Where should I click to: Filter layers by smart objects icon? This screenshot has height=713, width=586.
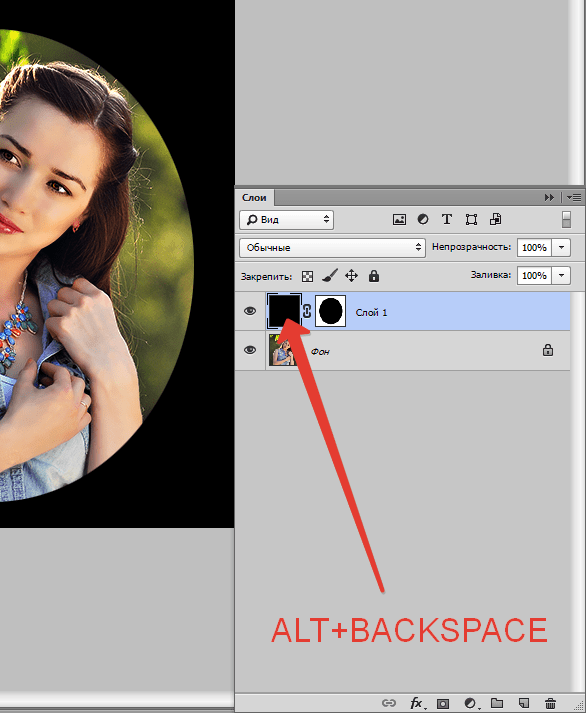[x=496, y=219]
